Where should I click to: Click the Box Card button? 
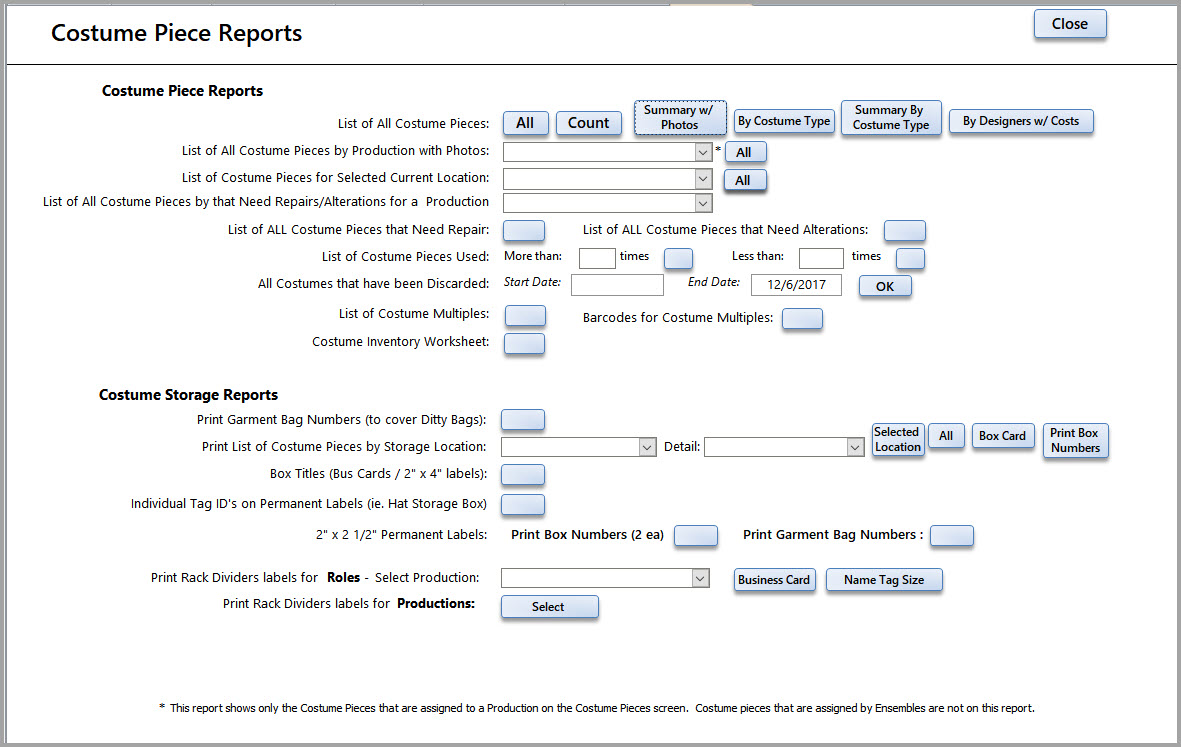click(x=1002, y=435)
